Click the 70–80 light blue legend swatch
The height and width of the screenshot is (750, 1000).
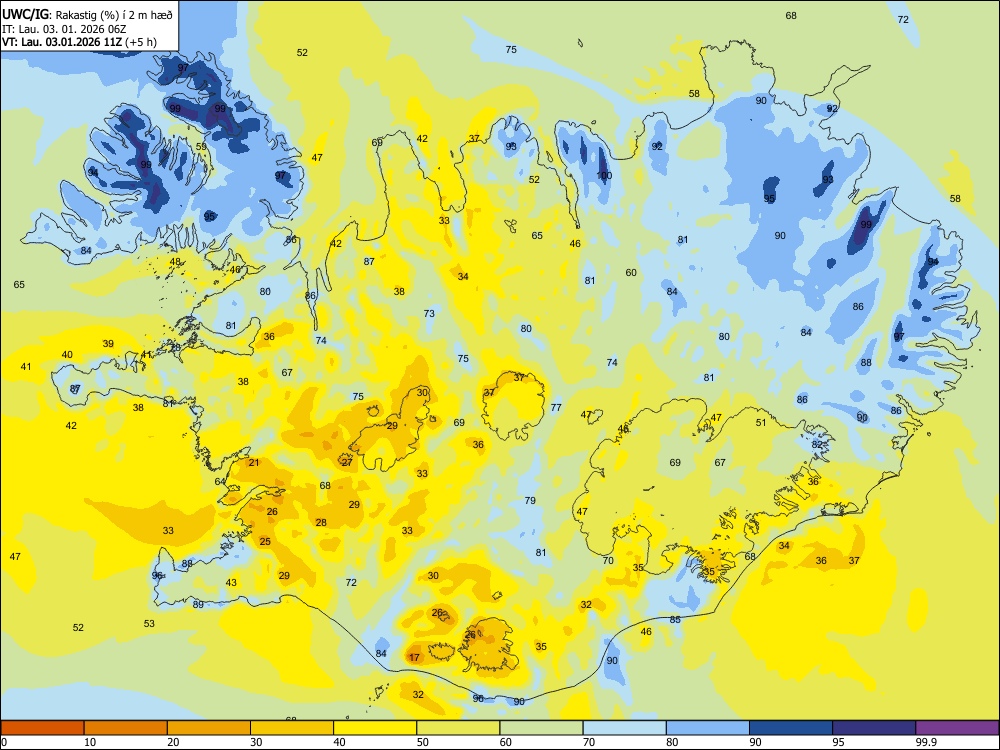tap(624, 728)
